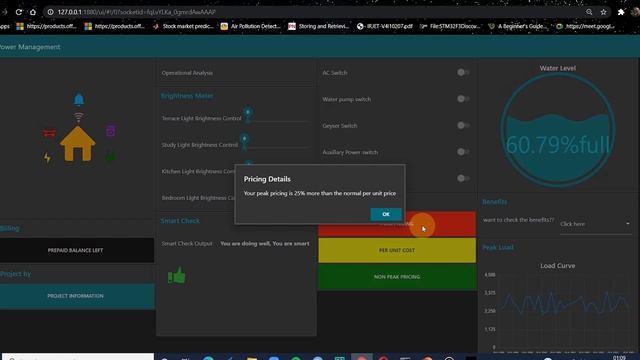
Task: Click the yellow PER UNIT COST button
Action: [397, 250]
